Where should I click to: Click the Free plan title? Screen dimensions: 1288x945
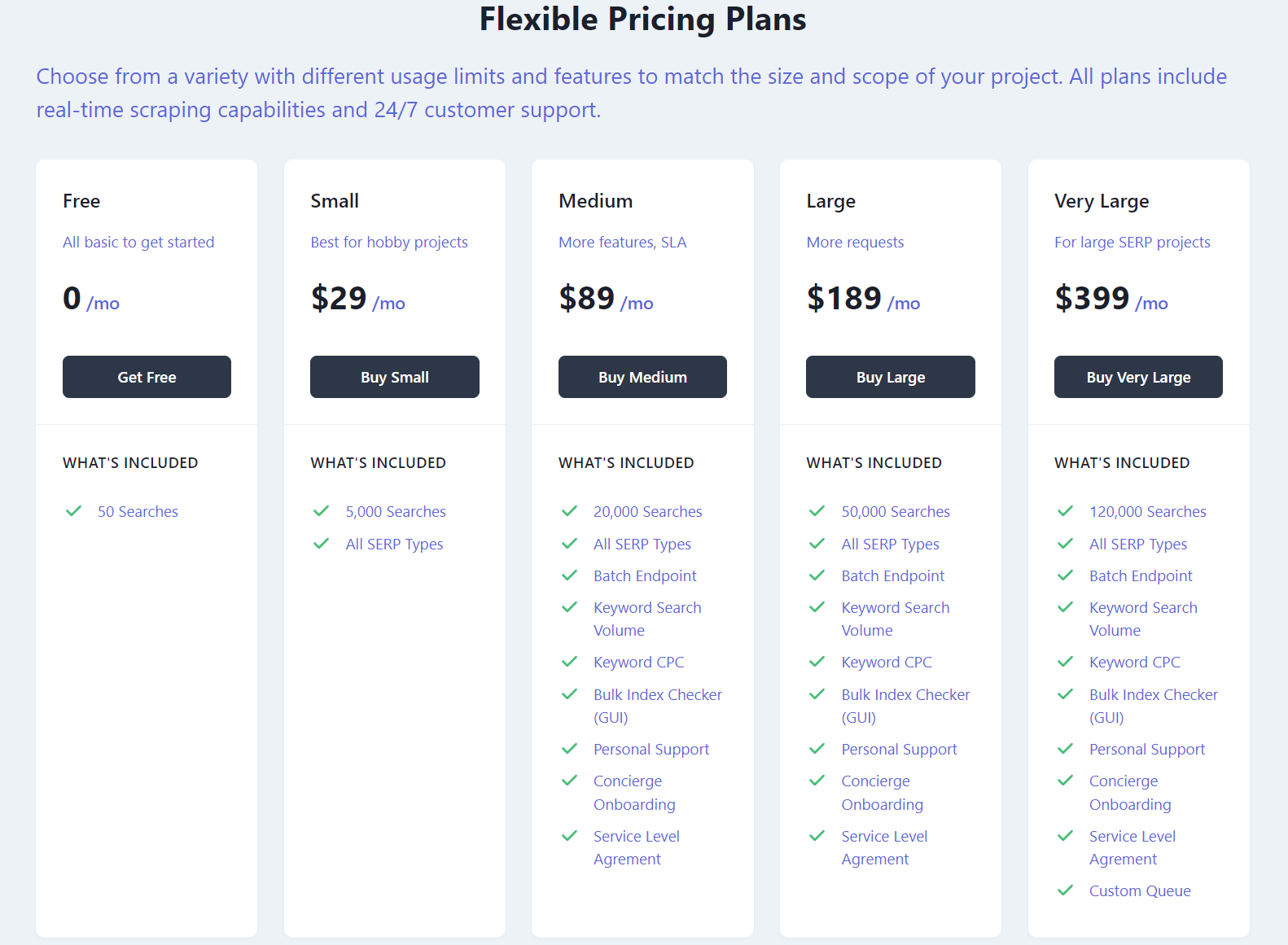81,201
